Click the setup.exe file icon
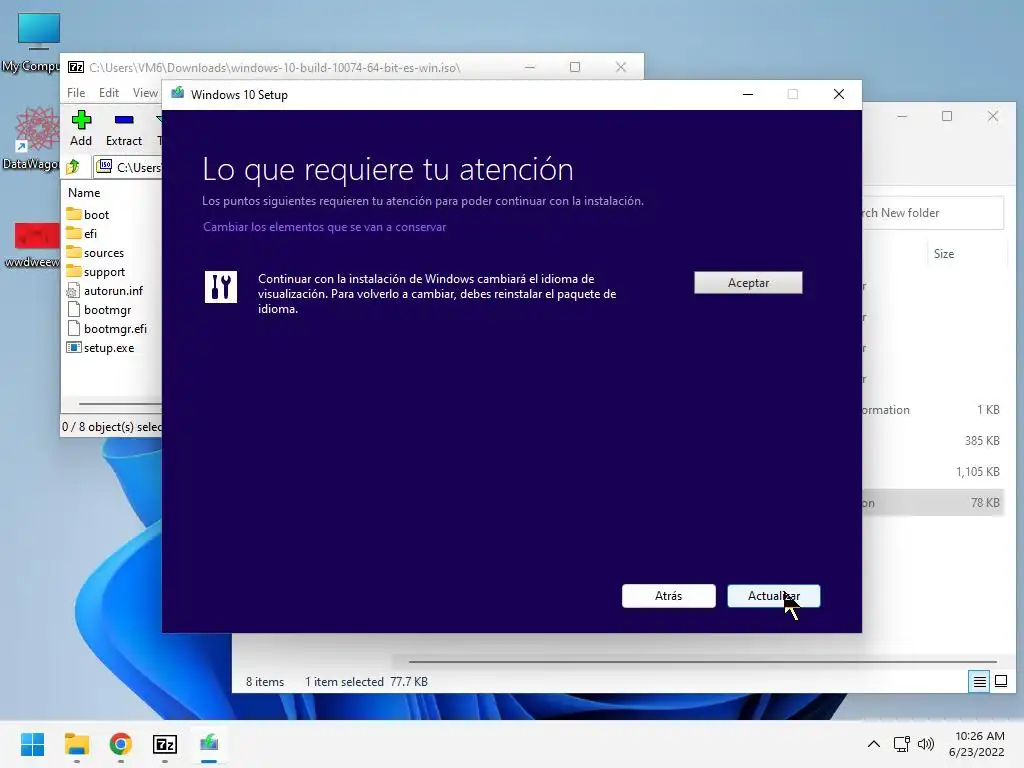Viewport: 1024px width, 768px height. [x=74, y=347]
